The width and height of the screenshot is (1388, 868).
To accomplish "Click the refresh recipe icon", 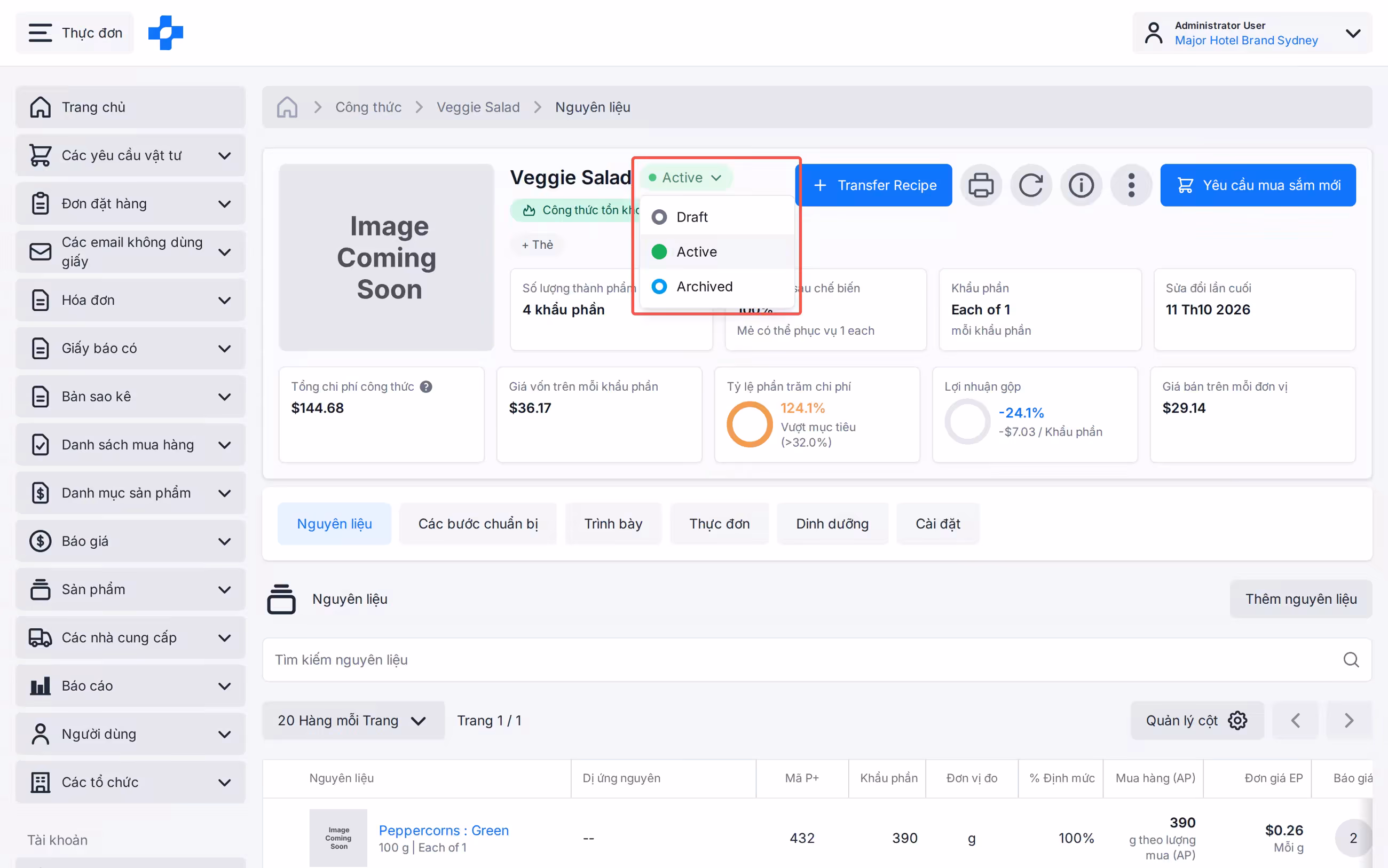I will click(x=1031, y=185).
